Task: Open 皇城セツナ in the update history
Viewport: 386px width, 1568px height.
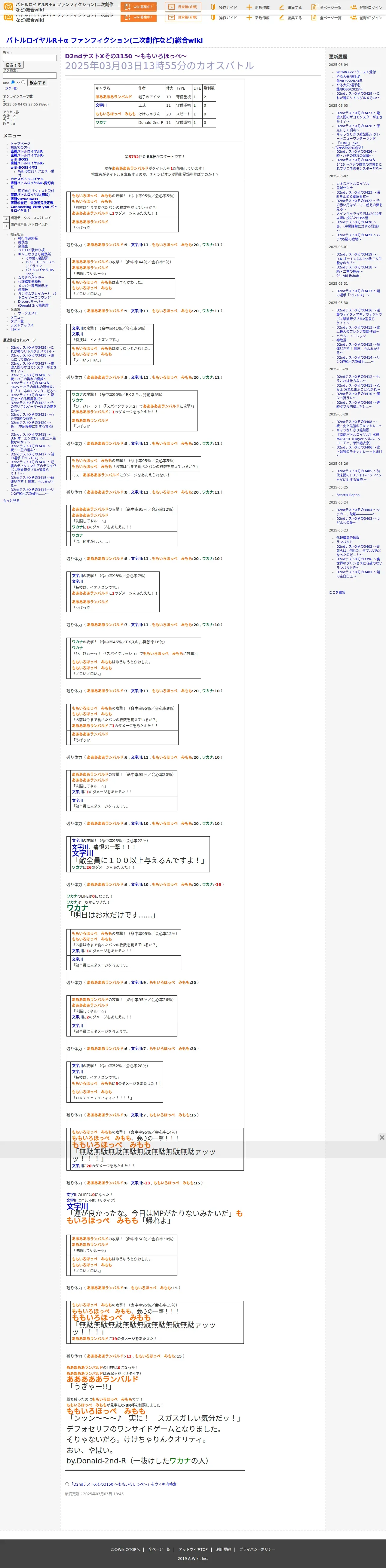Action: point(344,188)
